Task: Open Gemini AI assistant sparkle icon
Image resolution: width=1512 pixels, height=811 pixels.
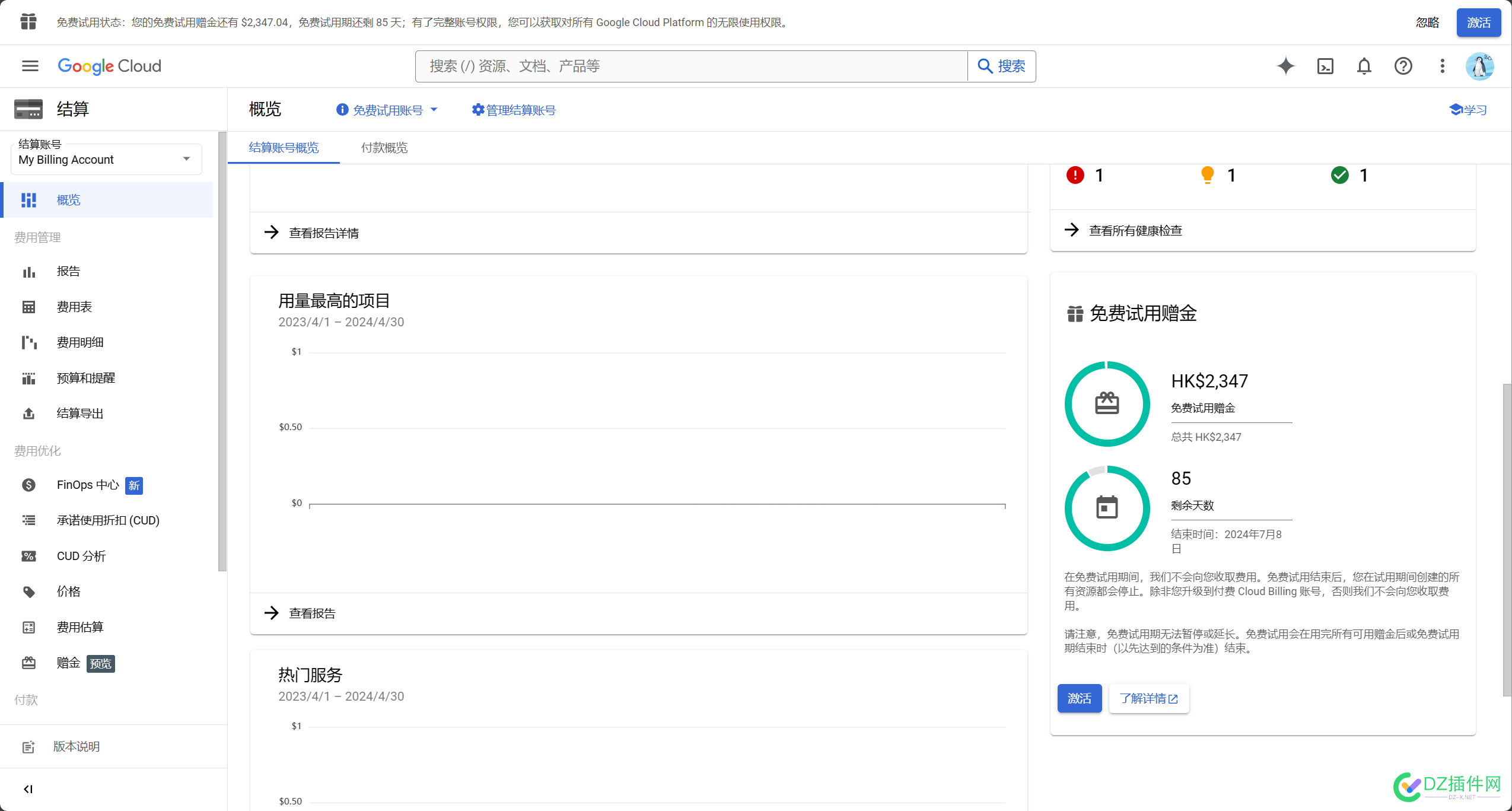Action: click(x=1285, y=66)
